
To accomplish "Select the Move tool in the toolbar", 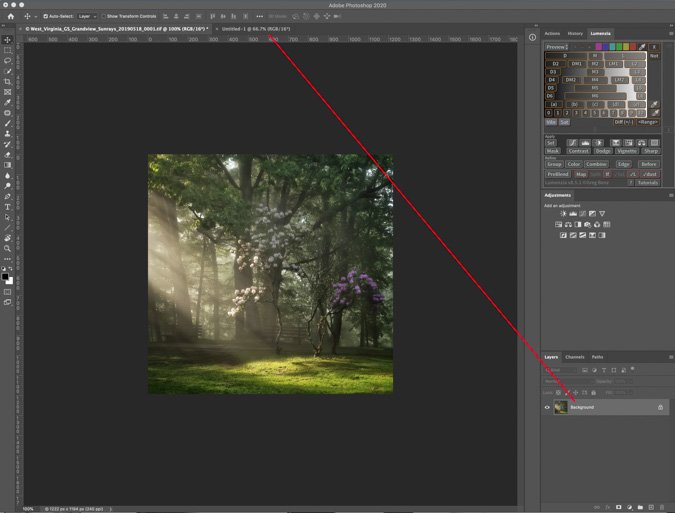I will 7,40.
